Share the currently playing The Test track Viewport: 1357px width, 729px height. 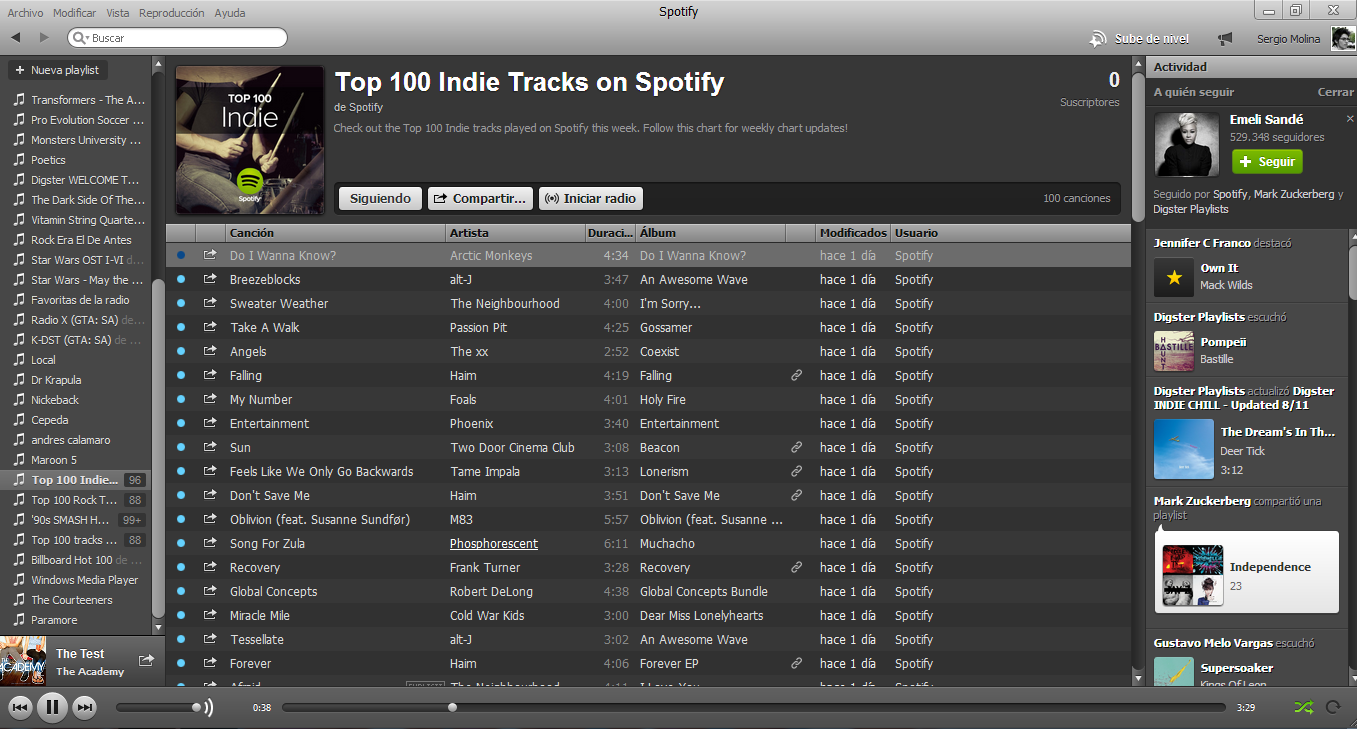pos(146,660)
